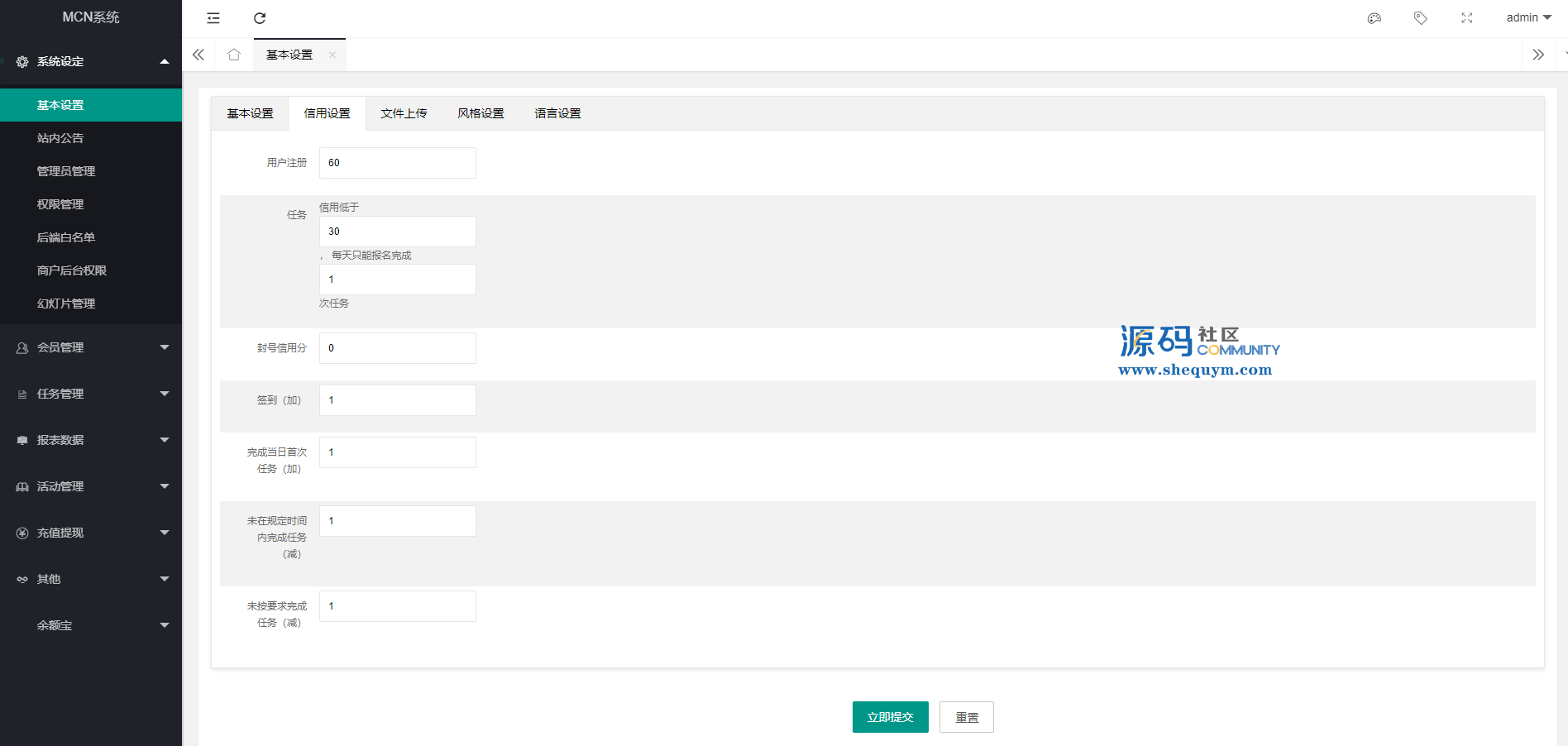Expand the 其他 menu arrow
This screenshot has height=746, width=1568.
coord(165,579)
